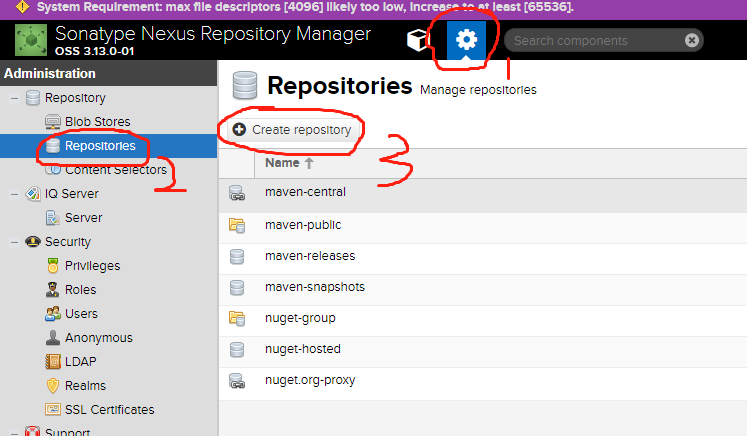
Task: Open the maven-public repository row
Action: (483, 228)
